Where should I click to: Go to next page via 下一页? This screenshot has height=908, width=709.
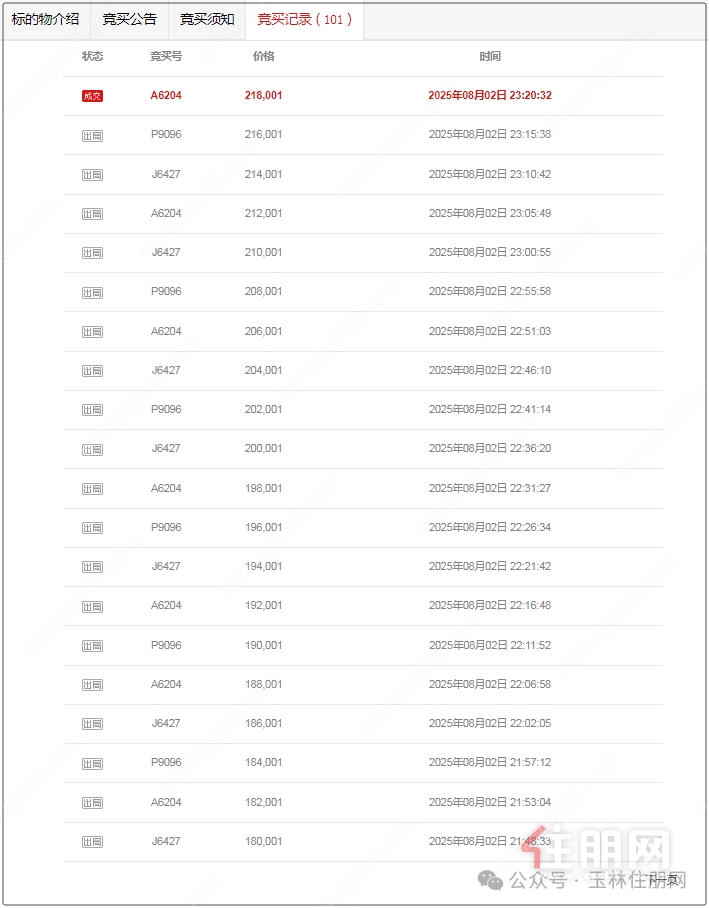pos(664,881)
